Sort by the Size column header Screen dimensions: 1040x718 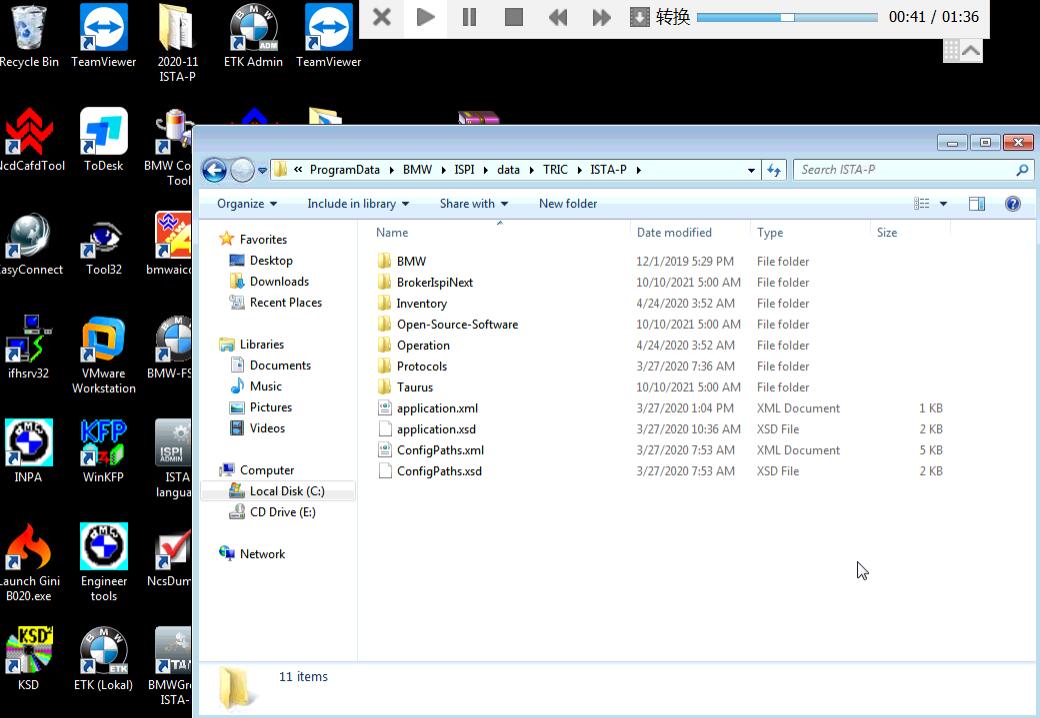click(x=887, y=233)
